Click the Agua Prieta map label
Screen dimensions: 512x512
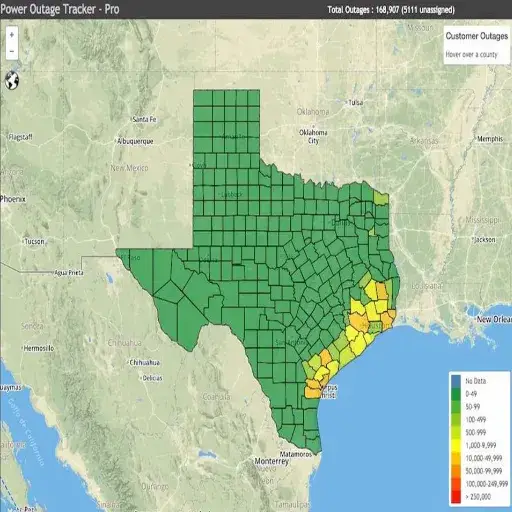point(69,273)
